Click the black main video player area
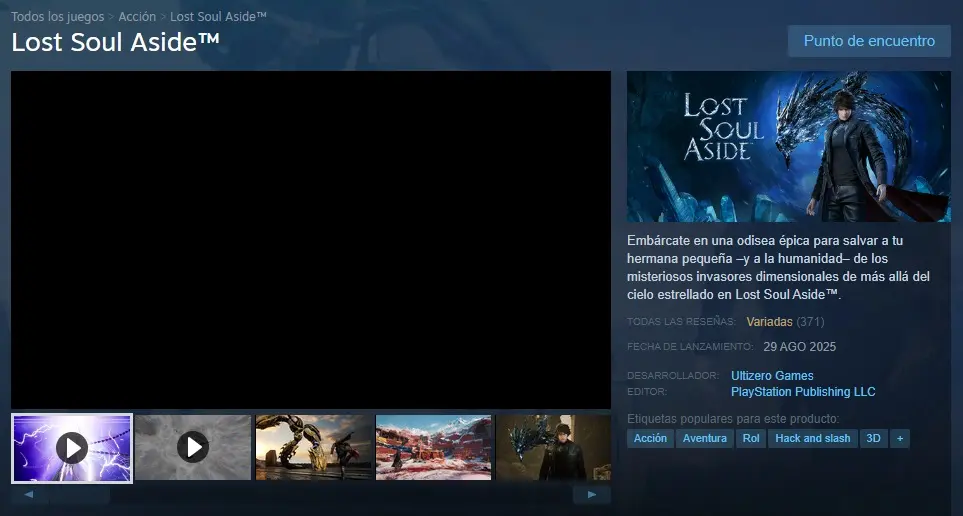Viewport: 963px width, 516px height. [x=311, y=240]
